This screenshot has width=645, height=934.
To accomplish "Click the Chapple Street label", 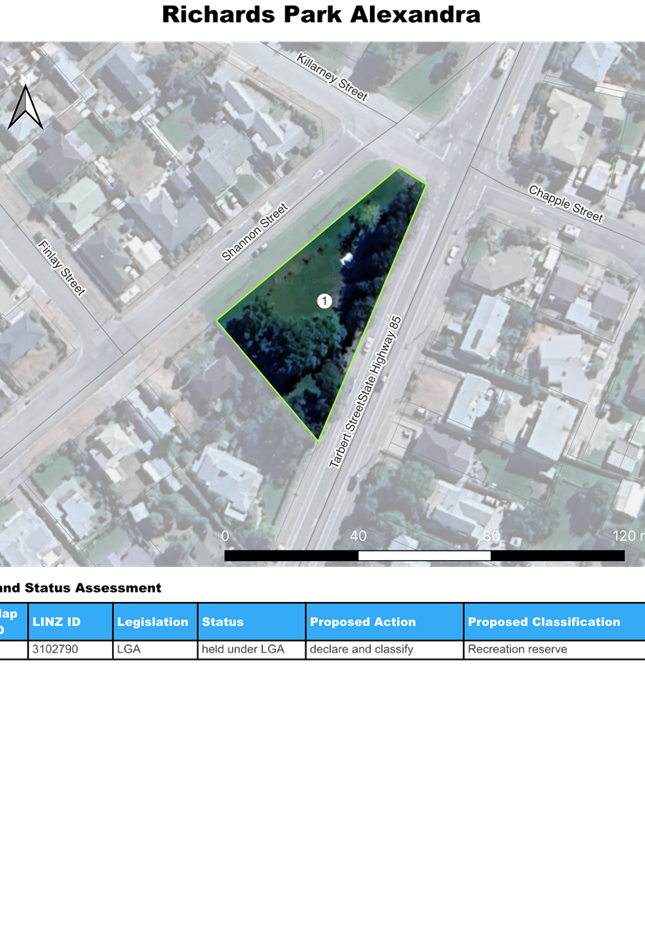I will point(566,204).
